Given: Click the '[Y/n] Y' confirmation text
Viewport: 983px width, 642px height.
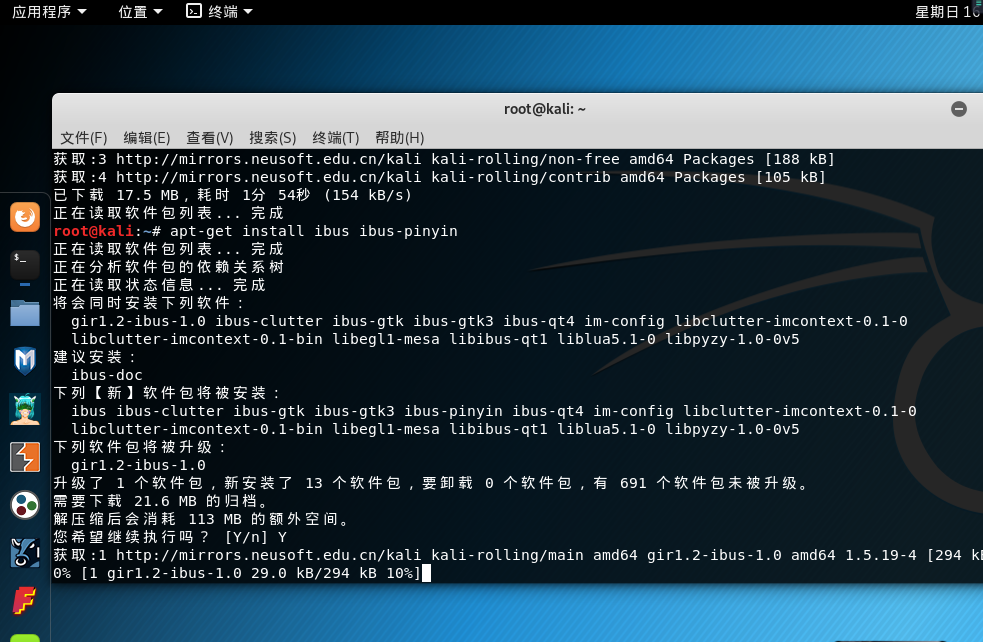Looking at the screenshot, I should (x=256, y=537).
